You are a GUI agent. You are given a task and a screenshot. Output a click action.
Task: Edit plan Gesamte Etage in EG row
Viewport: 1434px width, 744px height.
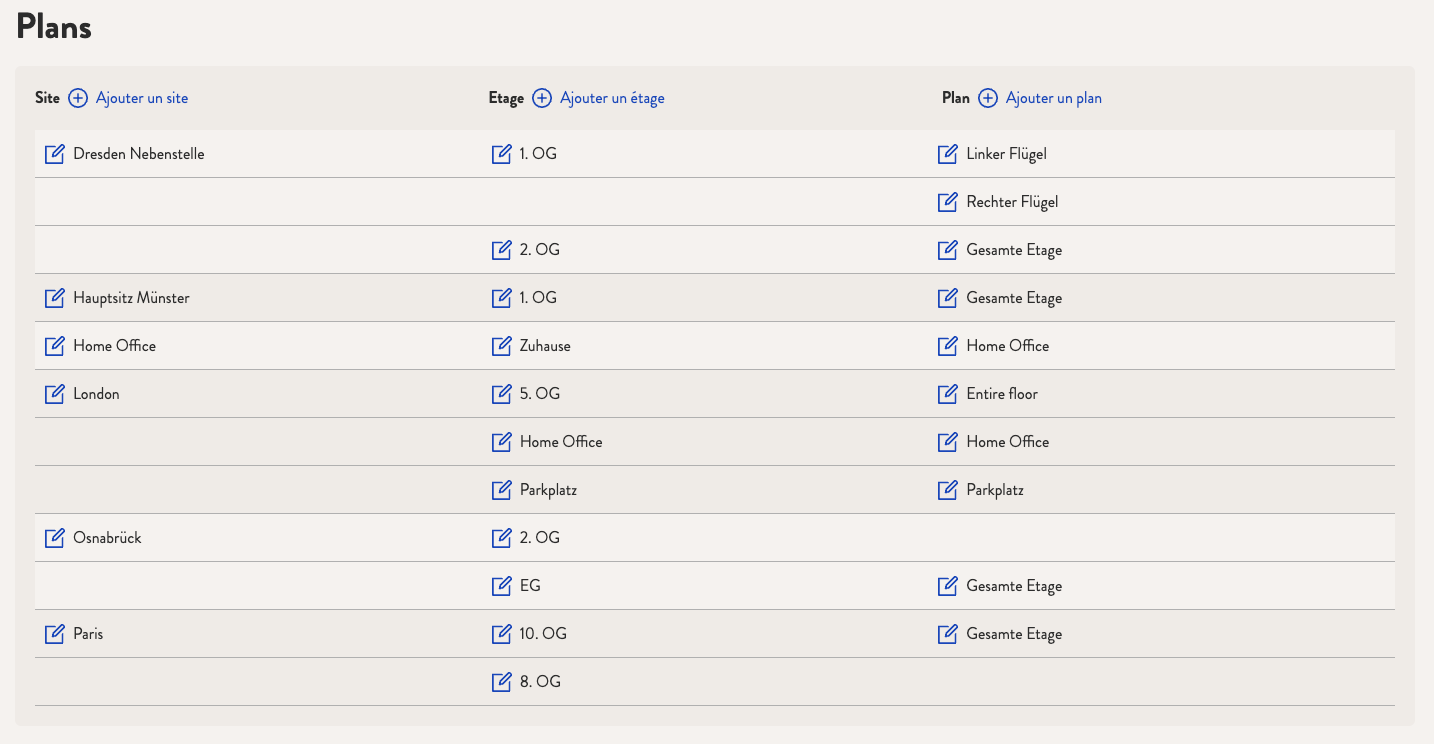coord(948,586)
